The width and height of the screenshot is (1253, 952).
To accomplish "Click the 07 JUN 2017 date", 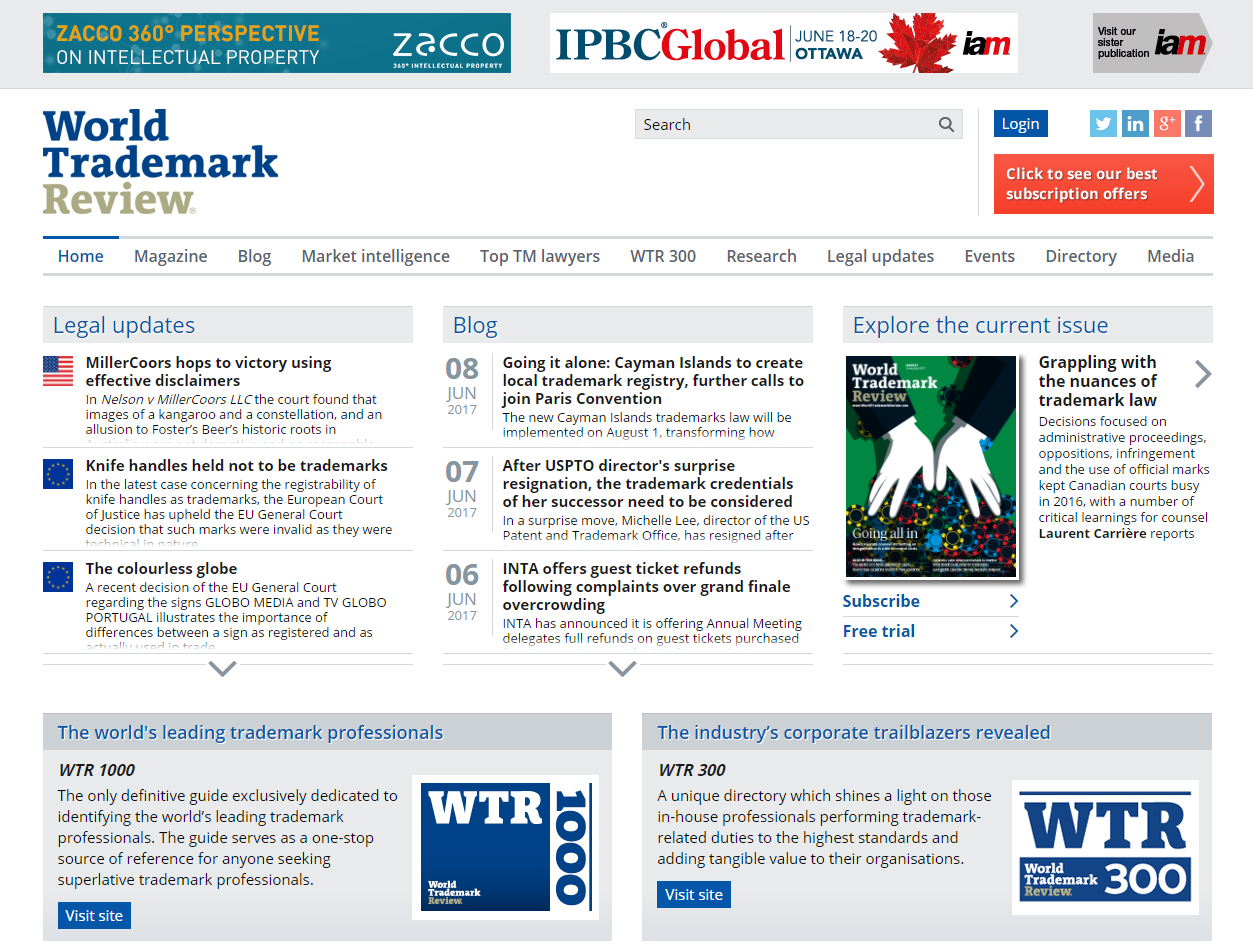I will coord(462,489).
